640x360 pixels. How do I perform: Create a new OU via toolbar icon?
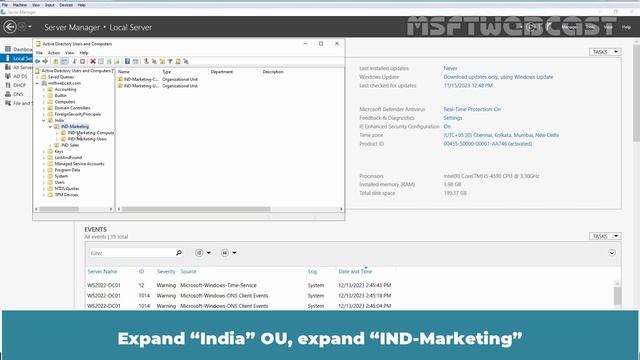162,61
